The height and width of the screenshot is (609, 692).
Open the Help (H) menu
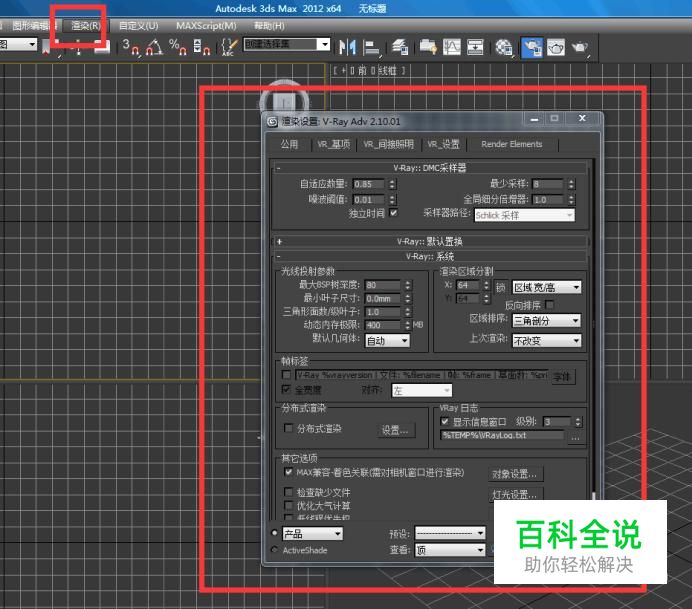coord(269,26)
